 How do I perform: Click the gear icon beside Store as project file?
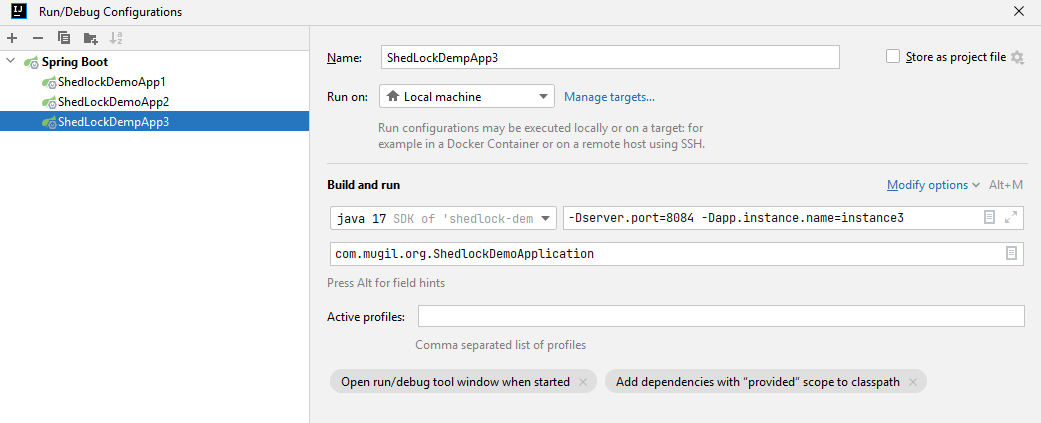pyautogui.click(x=1017, y=58)
